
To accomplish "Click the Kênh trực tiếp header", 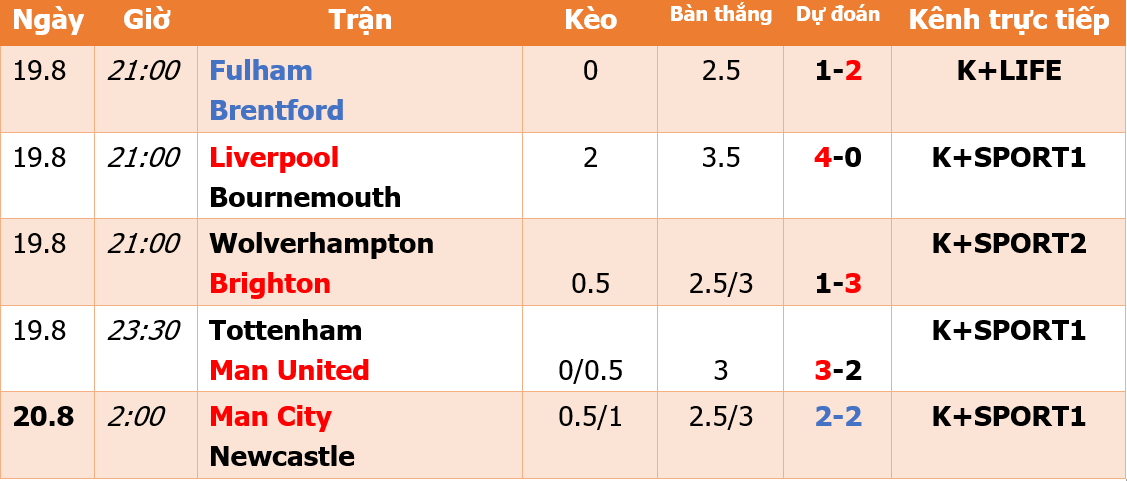I will 1009,21.
